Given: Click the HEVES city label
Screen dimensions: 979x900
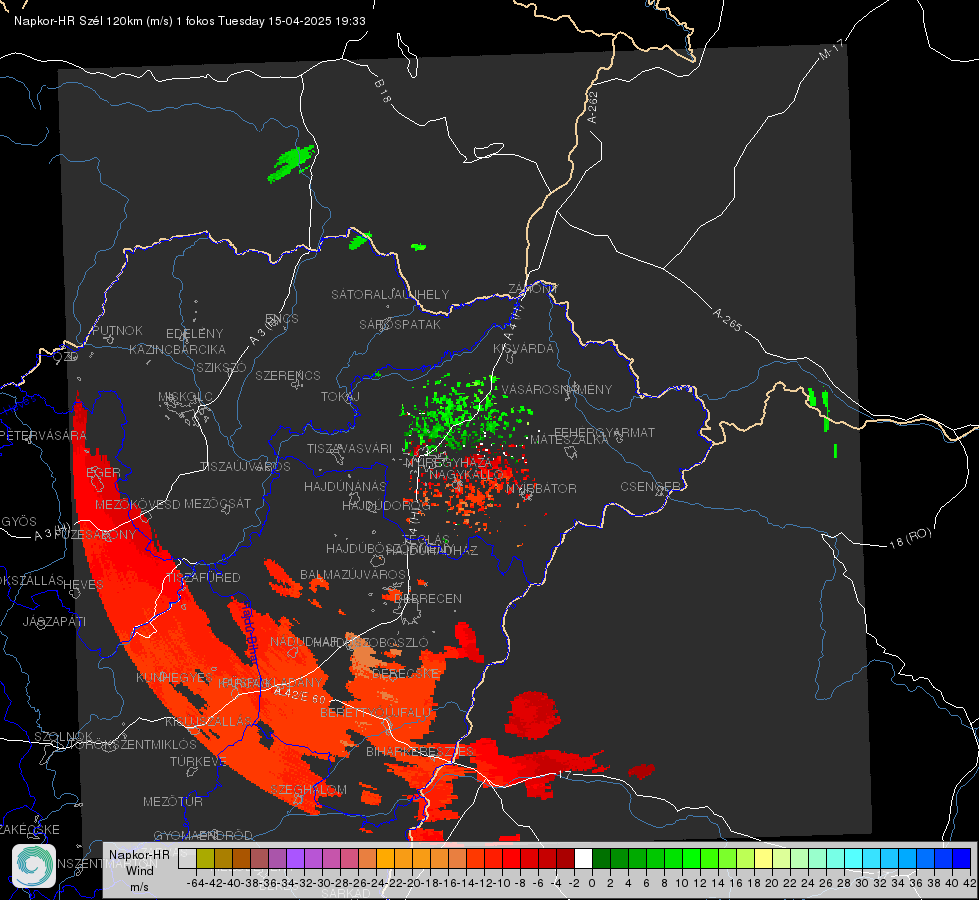Looking at the screenshot, I should (84, 585).
